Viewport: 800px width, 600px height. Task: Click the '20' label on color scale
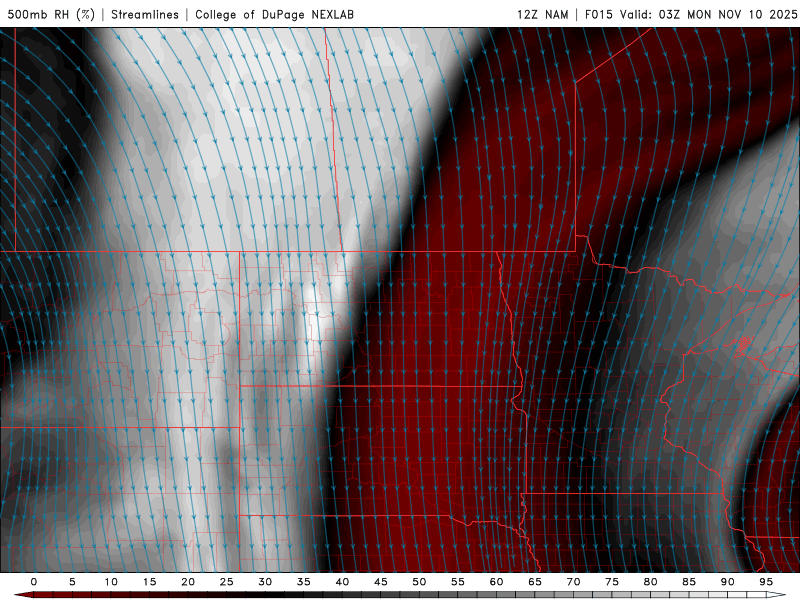coord(188,582)
